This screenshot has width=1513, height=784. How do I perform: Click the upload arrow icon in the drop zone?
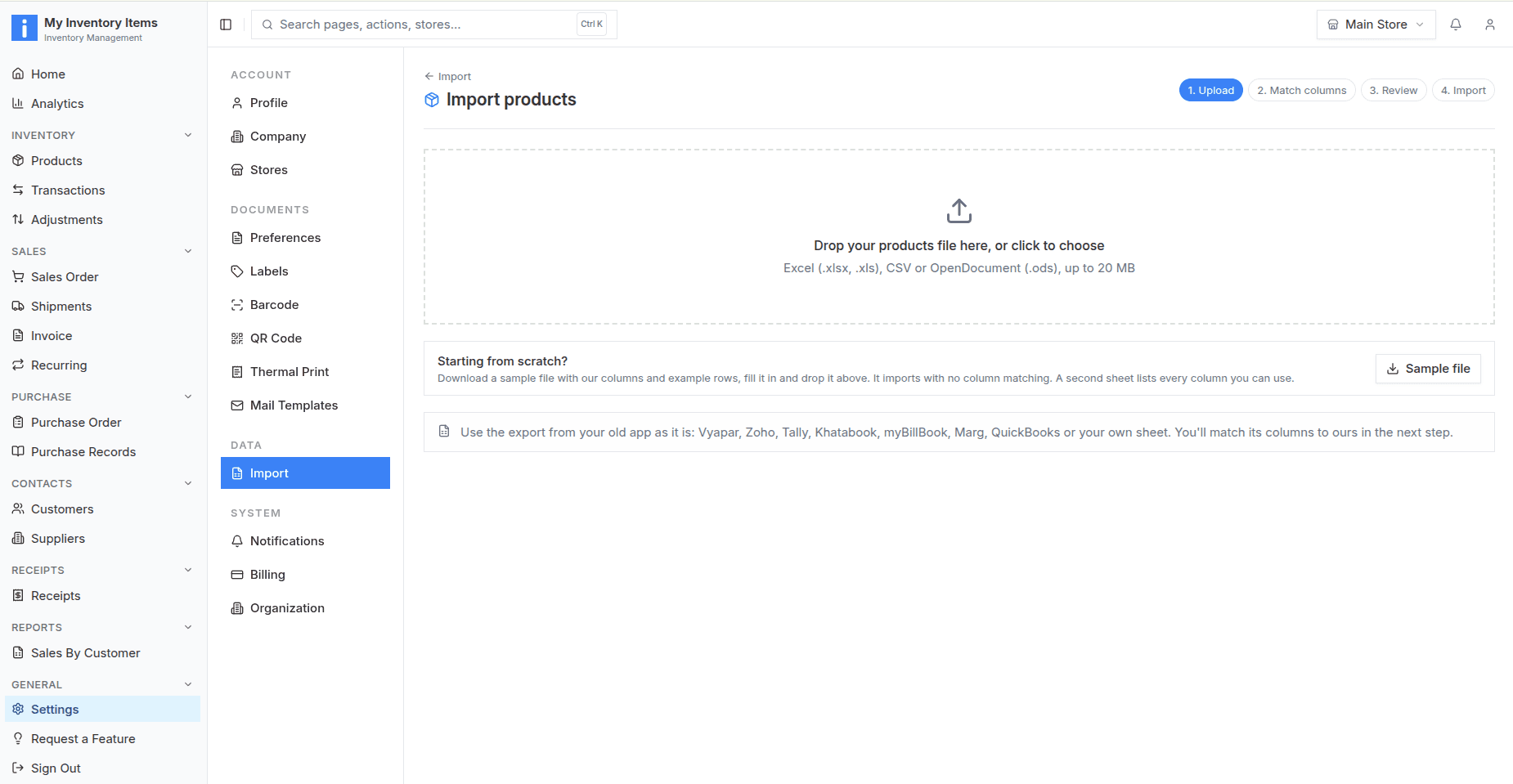coord(959,211)
